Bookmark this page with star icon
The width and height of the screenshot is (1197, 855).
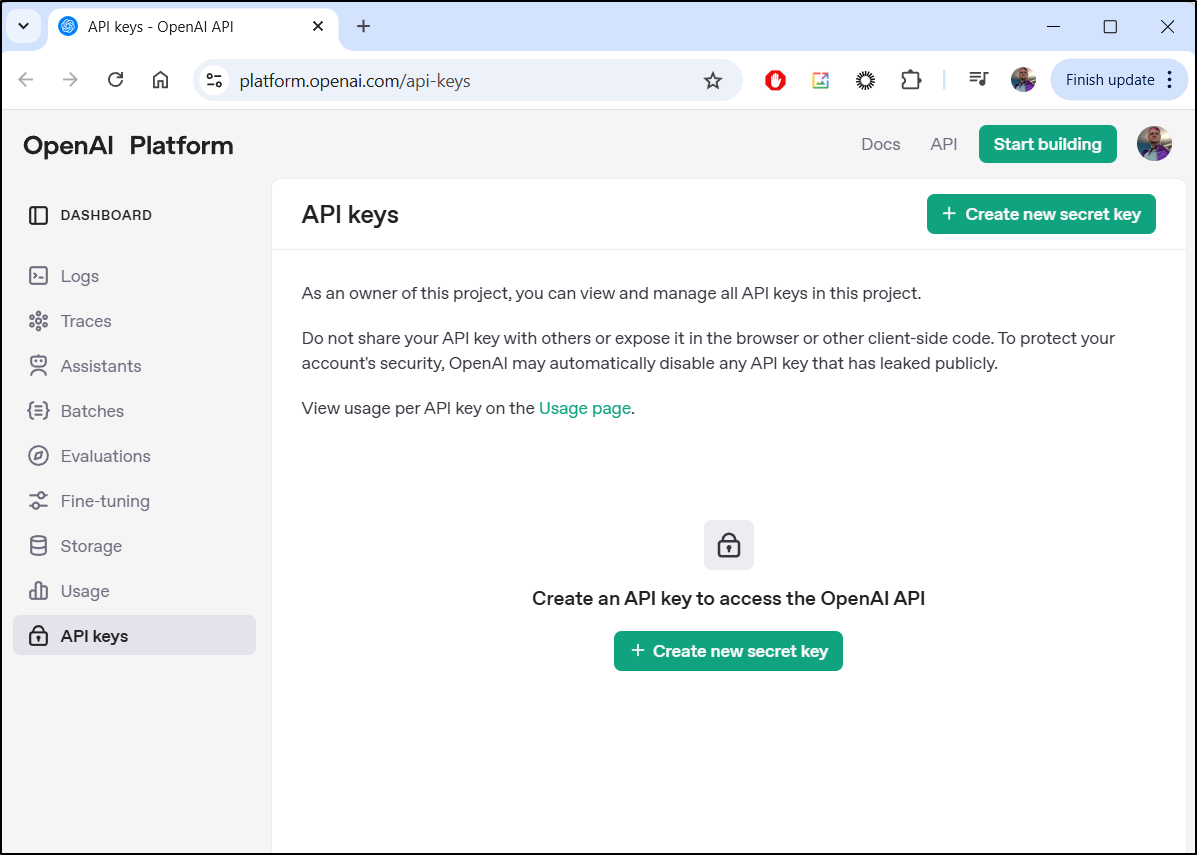[x=712, y=81]
